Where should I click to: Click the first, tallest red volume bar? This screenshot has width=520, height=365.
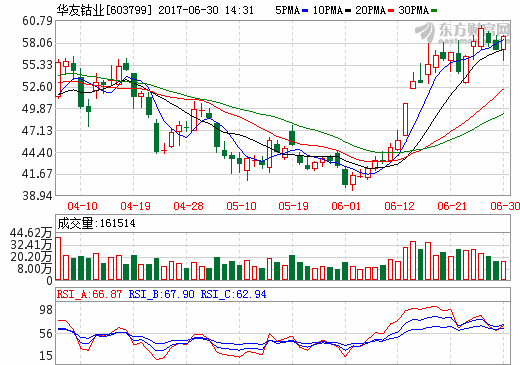click(58, 259)
